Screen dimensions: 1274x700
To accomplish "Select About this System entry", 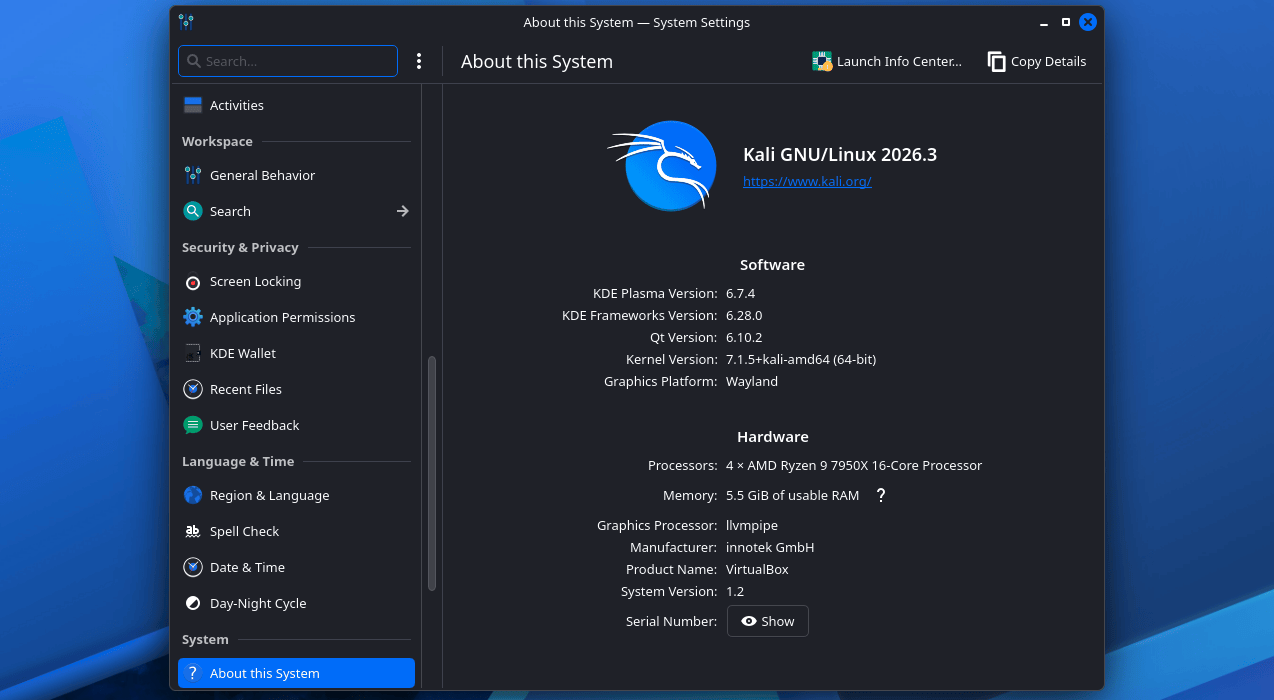I will click(x=296, y=673).
